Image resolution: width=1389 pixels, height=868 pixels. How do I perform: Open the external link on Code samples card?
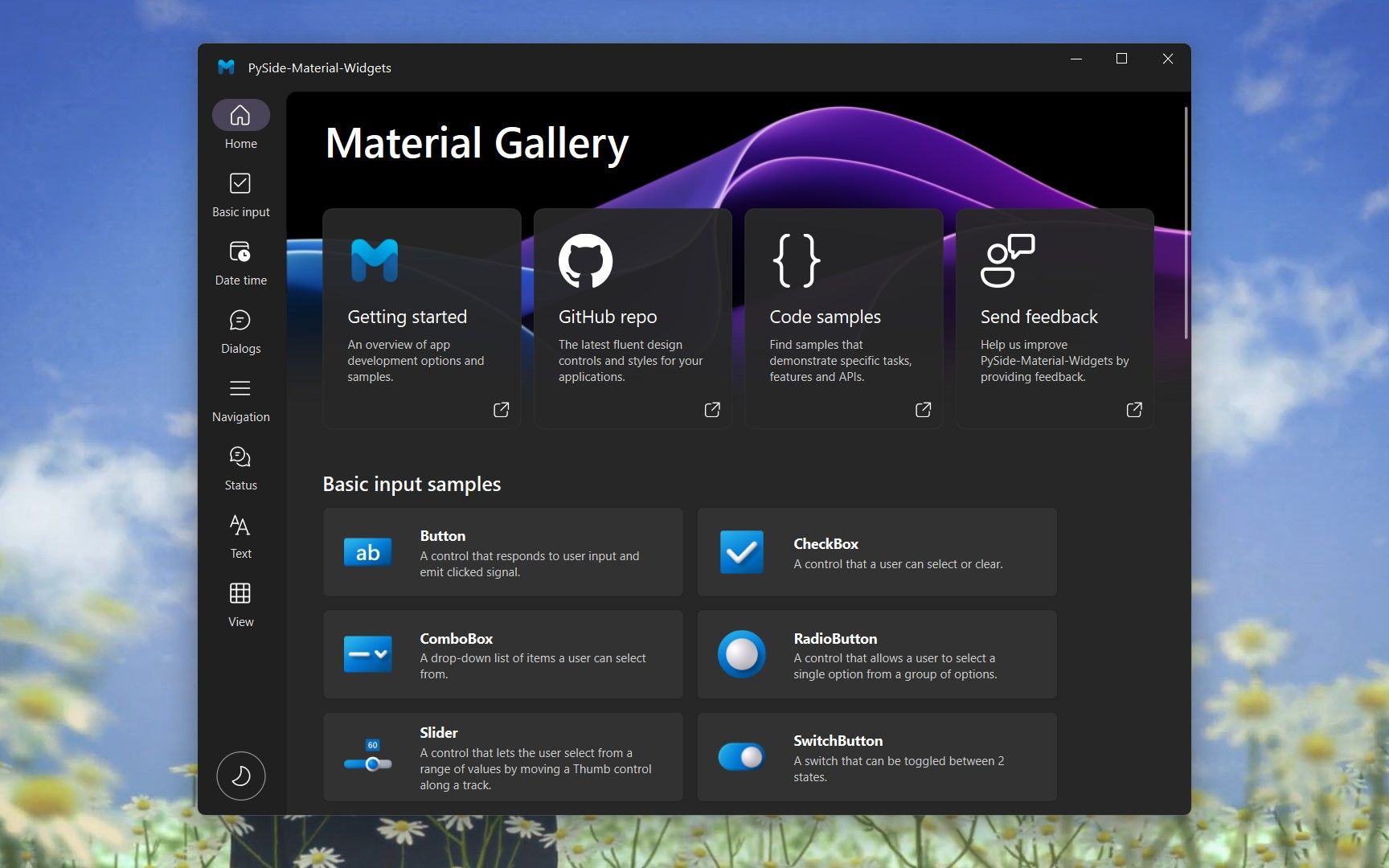[x=923, y=410]
